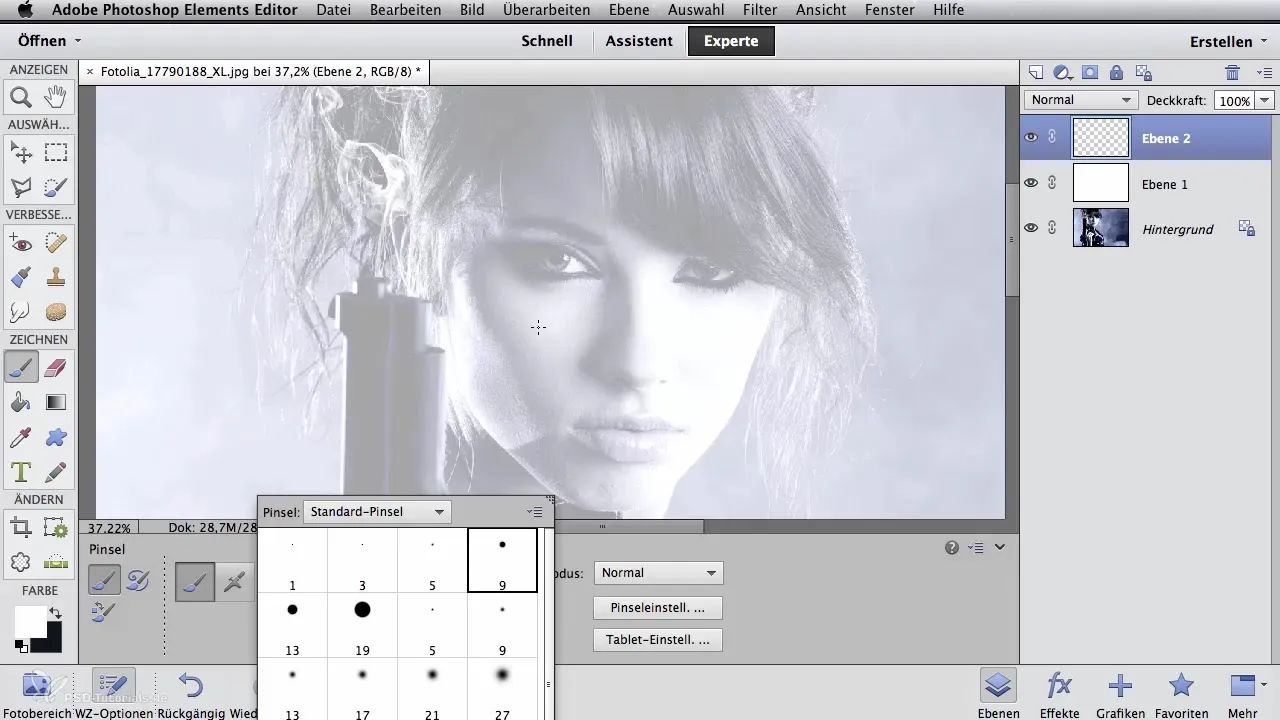Image resolution: width=1280 pixels, height=720 pixels.
Task: Delete layer with trash icon
Action: tap(1232, 73)
